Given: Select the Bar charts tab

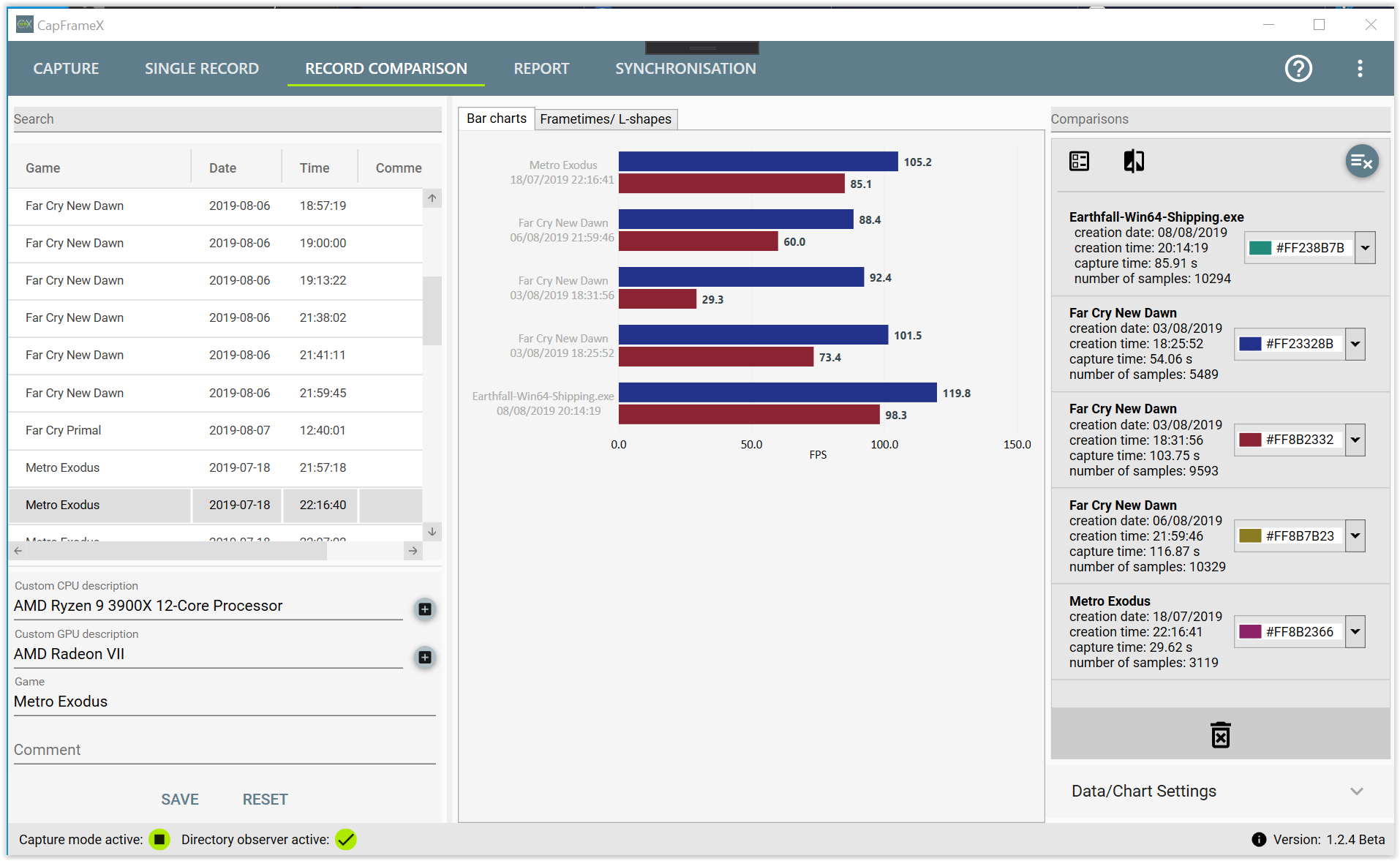Looking at the screenshot, I should [497, 119].
